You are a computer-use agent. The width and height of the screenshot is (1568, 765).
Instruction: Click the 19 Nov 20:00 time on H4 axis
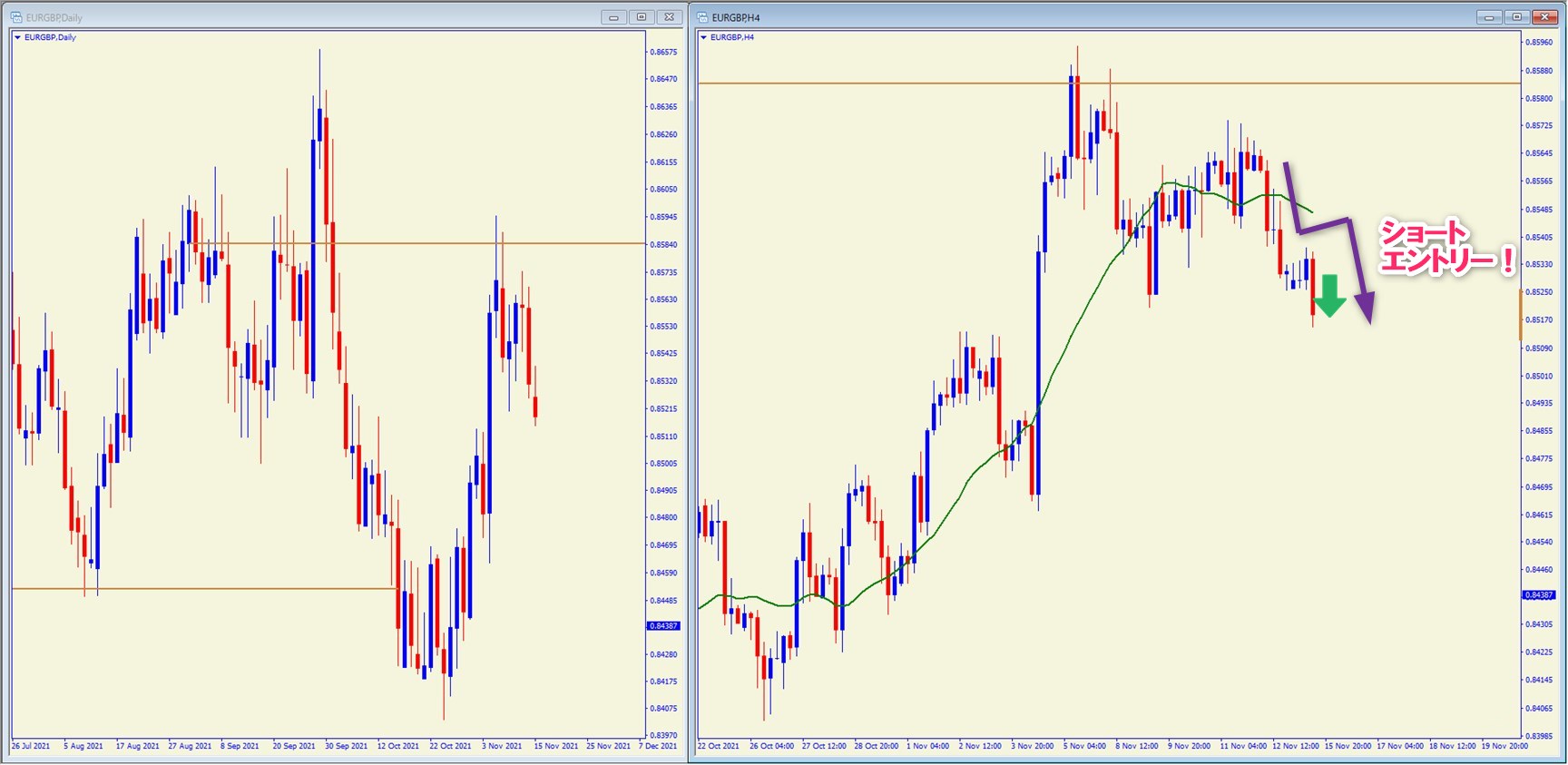1504,746
